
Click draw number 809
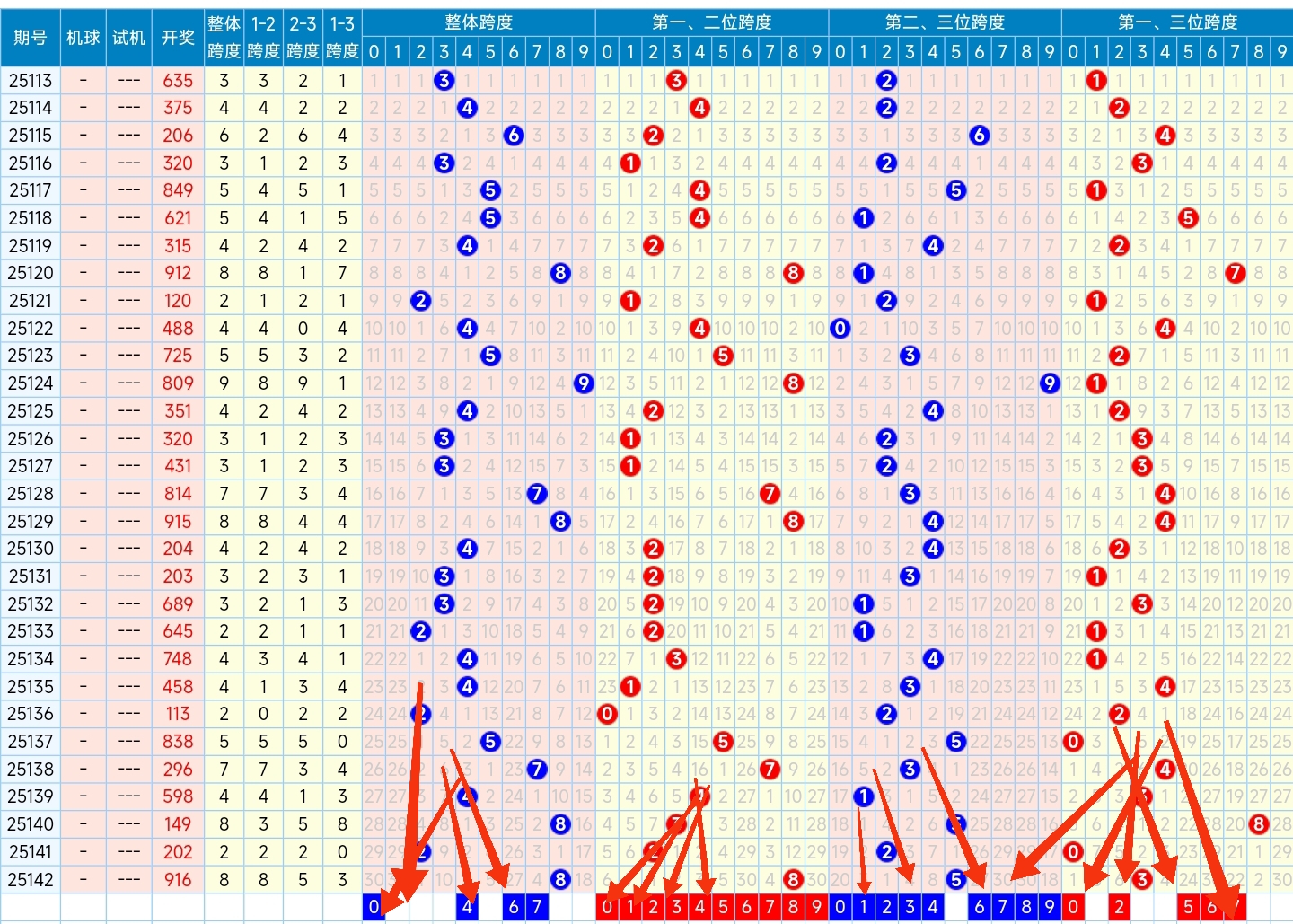(x=178, y=383)
